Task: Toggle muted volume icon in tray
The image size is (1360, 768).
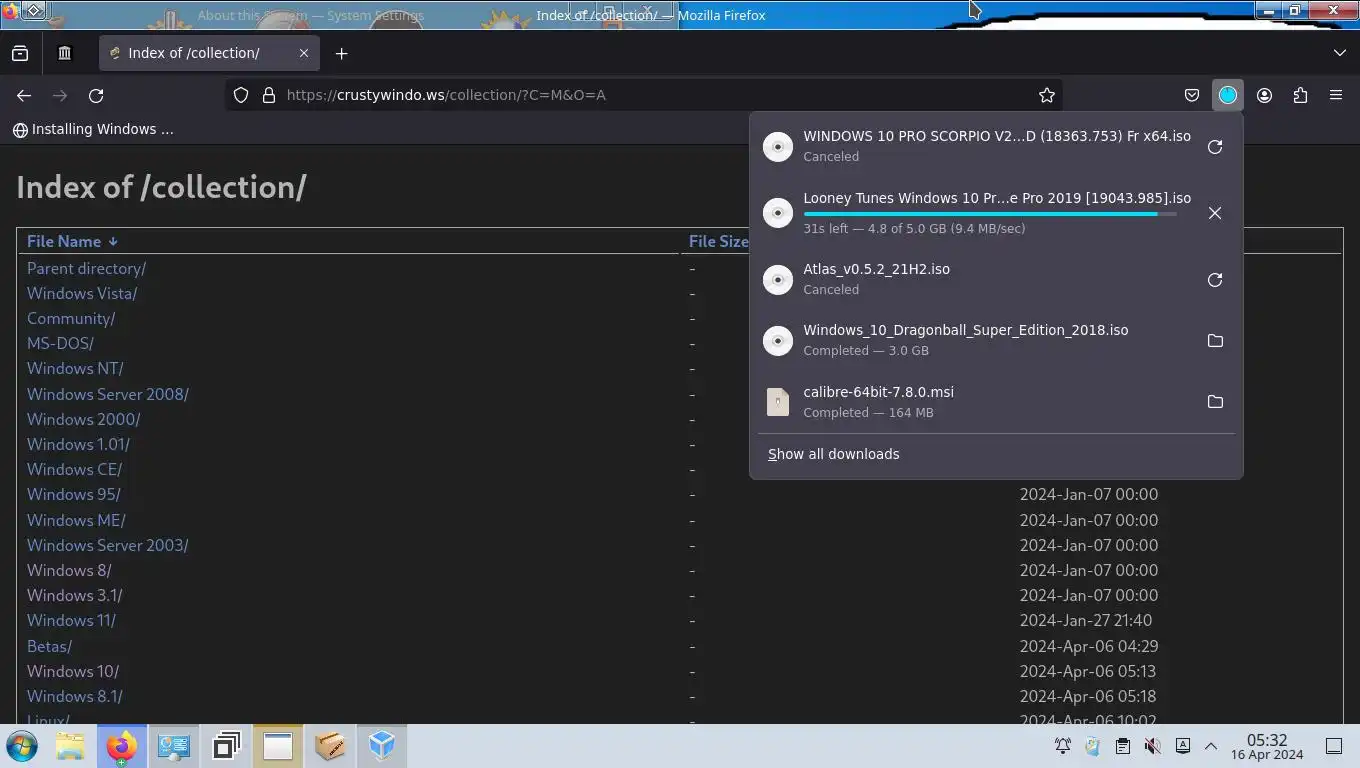Action: pos(1152,746)
